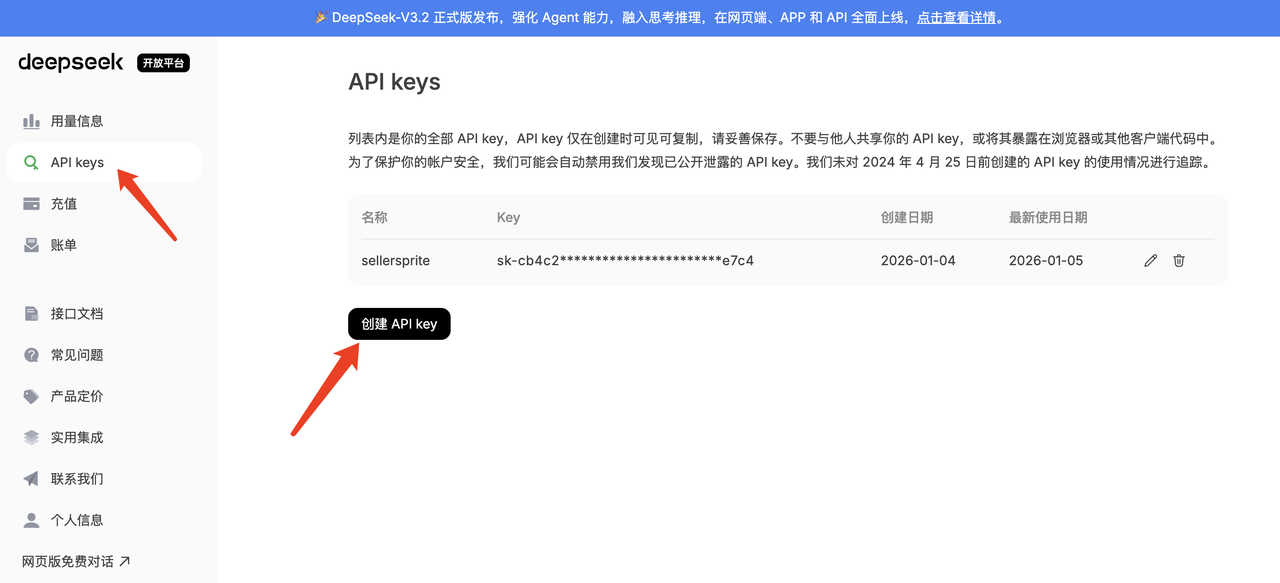Viewport: 1280px width, 583px height.
Task: Select the masked sellersprite key text
Action: [x=625, y=261]
